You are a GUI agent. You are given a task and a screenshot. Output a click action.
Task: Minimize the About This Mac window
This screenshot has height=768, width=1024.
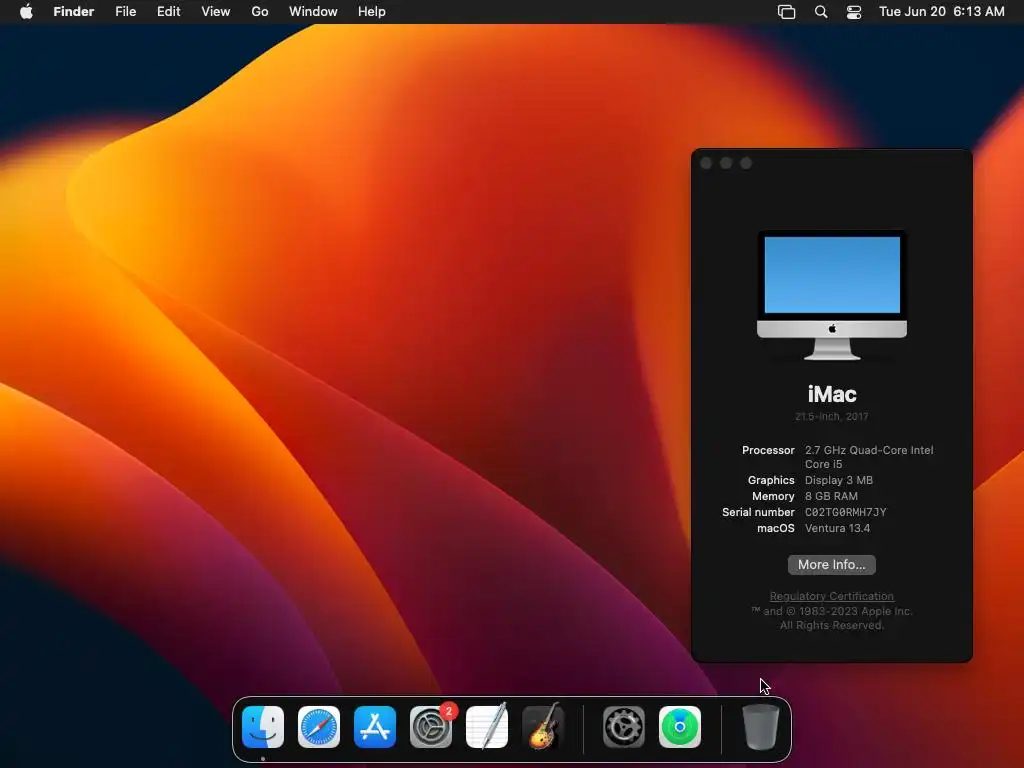tap(726, 163)
